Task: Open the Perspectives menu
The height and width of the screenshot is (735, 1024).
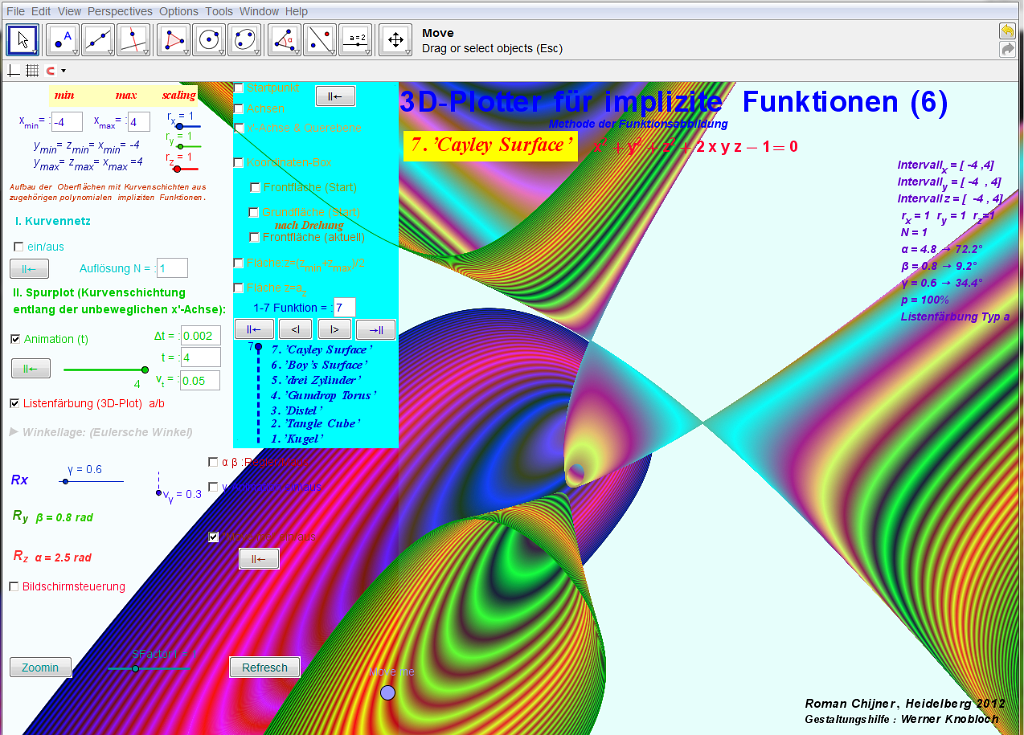Action: point(120,11)
